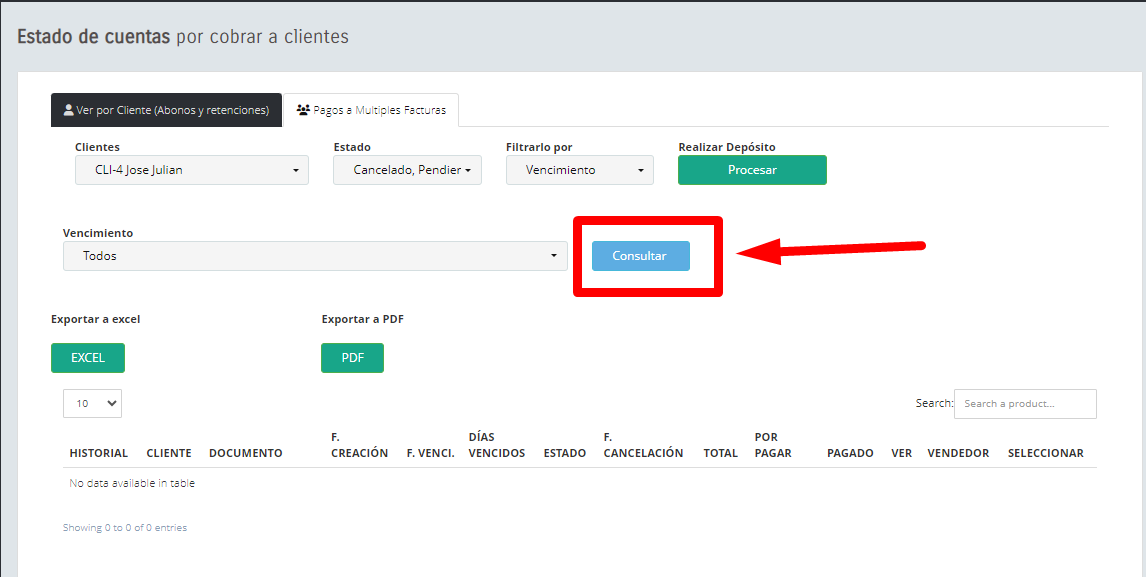Click the green Procesar button
The image size is (1146, 577).
point(752,170)
